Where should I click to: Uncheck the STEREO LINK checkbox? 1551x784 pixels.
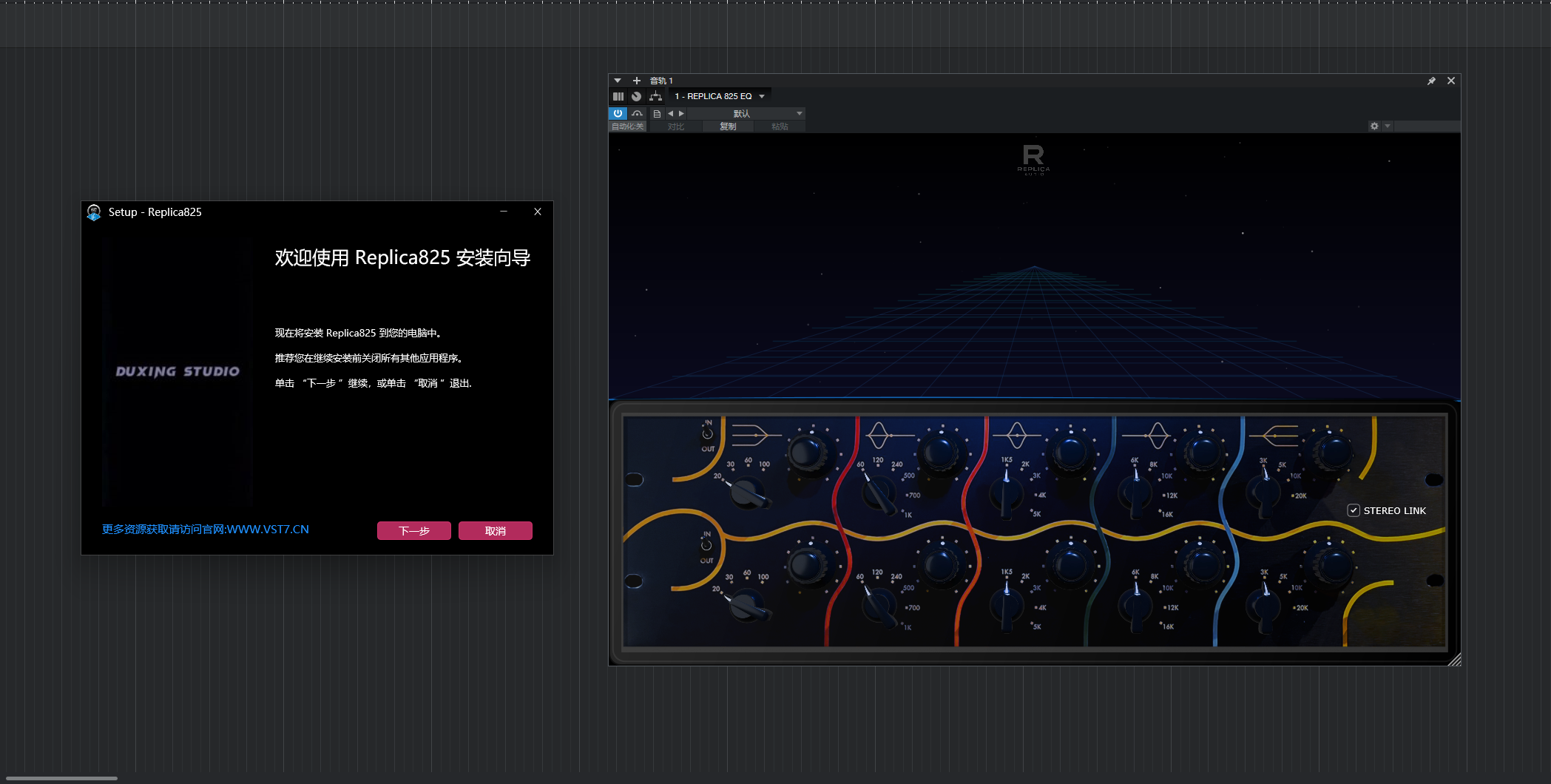click(1354, 510)
